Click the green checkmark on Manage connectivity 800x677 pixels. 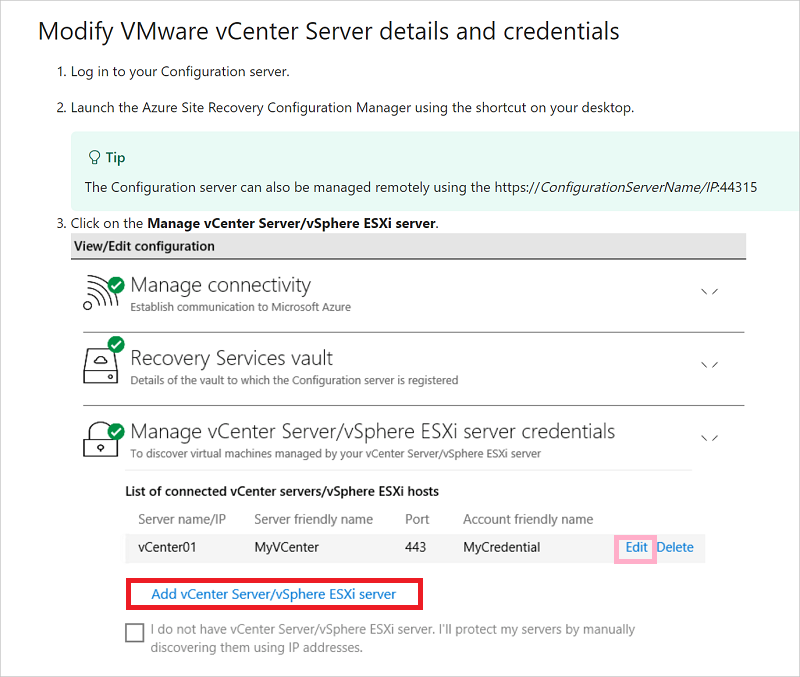point(115,284)
